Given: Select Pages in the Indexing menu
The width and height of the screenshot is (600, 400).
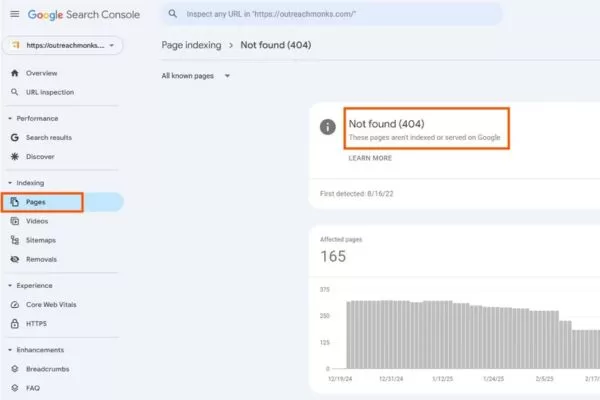Looking at the screenshot, I should 36,202.
